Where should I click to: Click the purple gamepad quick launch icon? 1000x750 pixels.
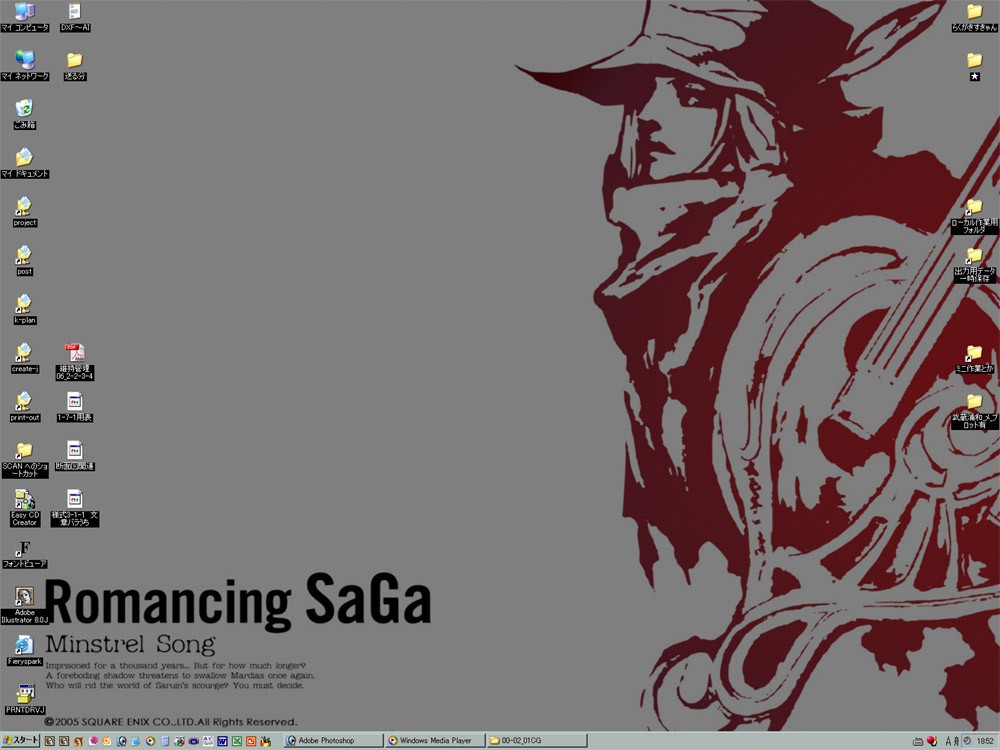(x=193, y=741)
